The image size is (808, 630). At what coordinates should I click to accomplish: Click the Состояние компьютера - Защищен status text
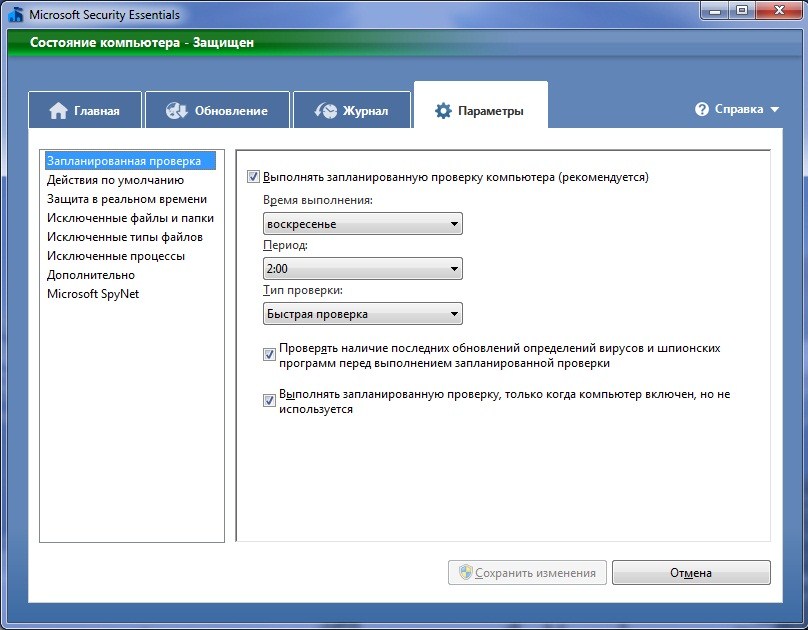click(x=142, y=42)
